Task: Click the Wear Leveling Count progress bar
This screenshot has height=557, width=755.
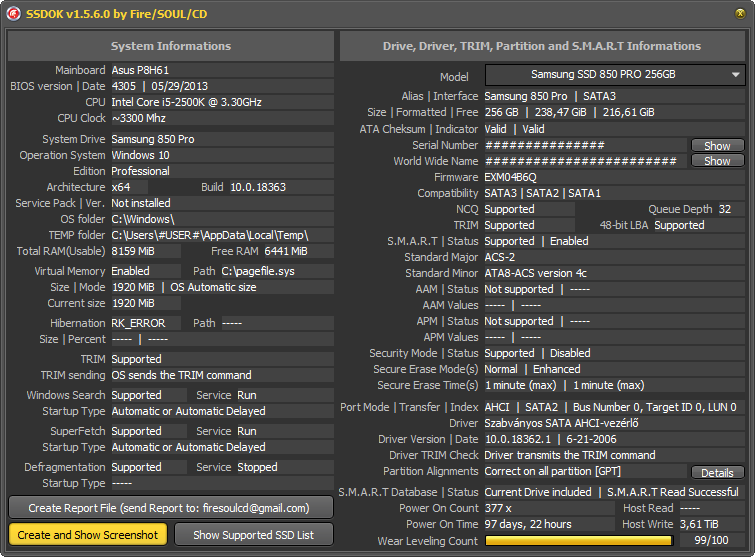Action: [579, 541]
